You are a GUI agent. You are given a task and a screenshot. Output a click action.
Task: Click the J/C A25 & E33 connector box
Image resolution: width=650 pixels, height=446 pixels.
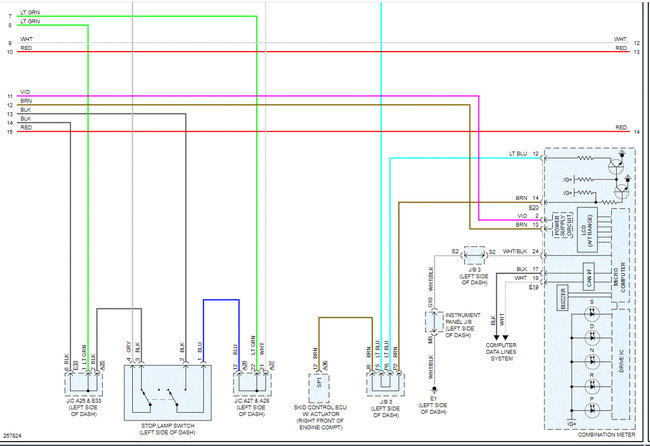click(84, 384)
